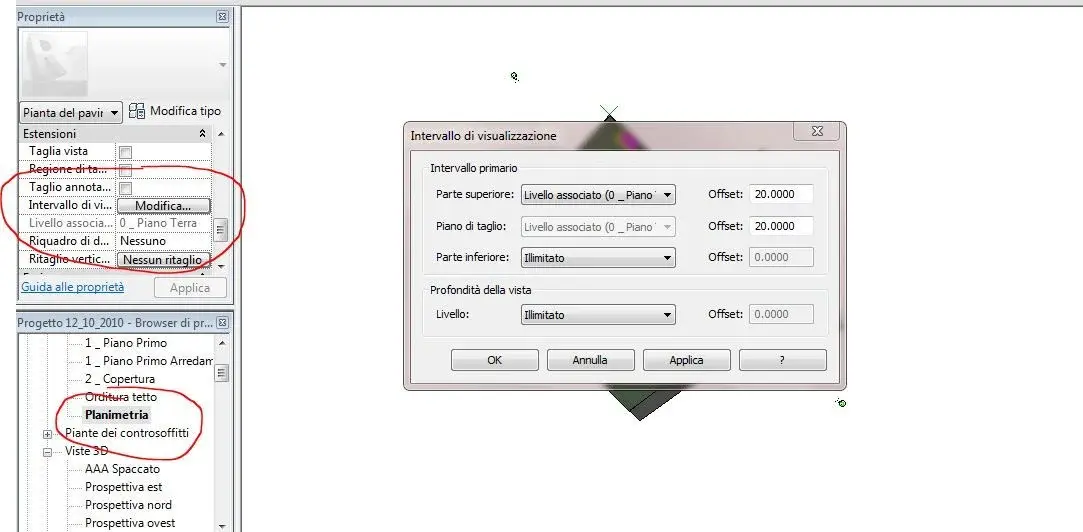1083x532 pixels.
Task: Click the Nessun ritaglio button
Action: coord(164,260)
